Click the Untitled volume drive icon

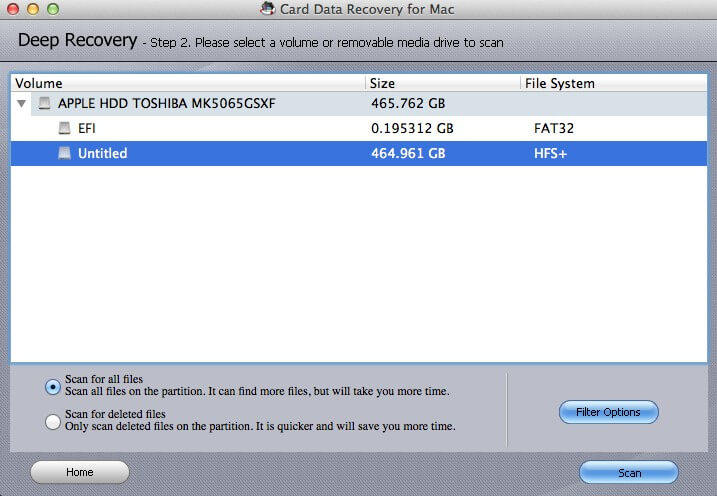[64, 153]
